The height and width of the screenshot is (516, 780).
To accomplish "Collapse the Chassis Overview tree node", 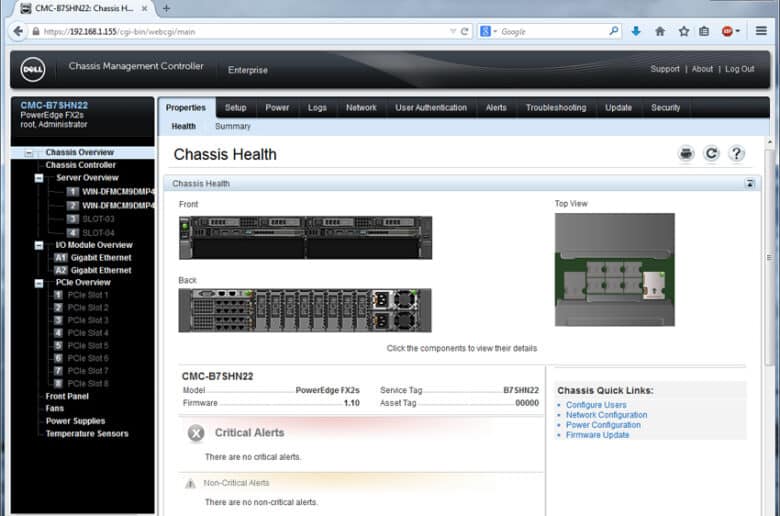I will pos(29,153).
